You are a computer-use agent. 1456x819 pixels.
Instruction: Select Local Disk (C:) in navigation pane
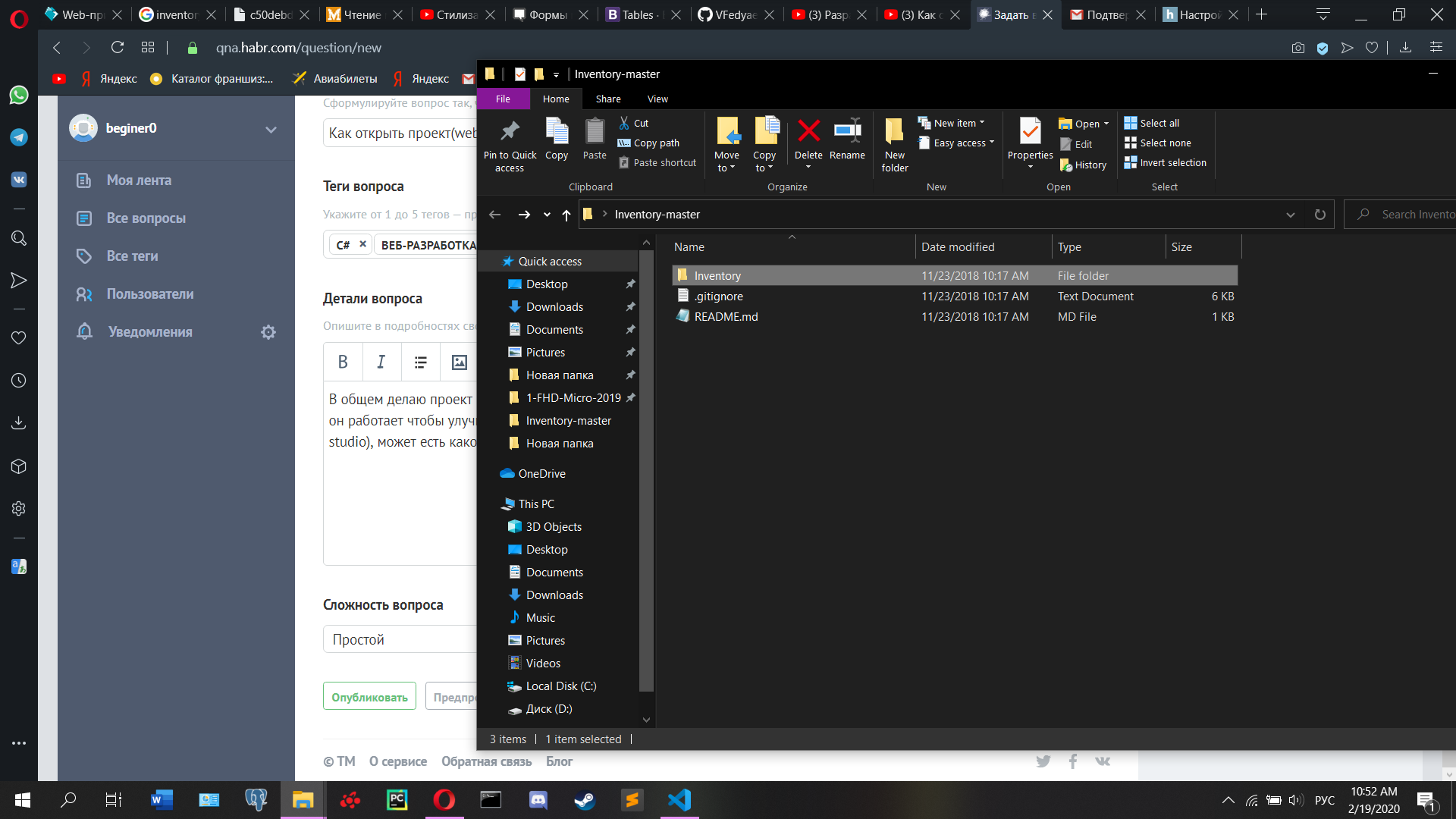(x=561, y=686)
